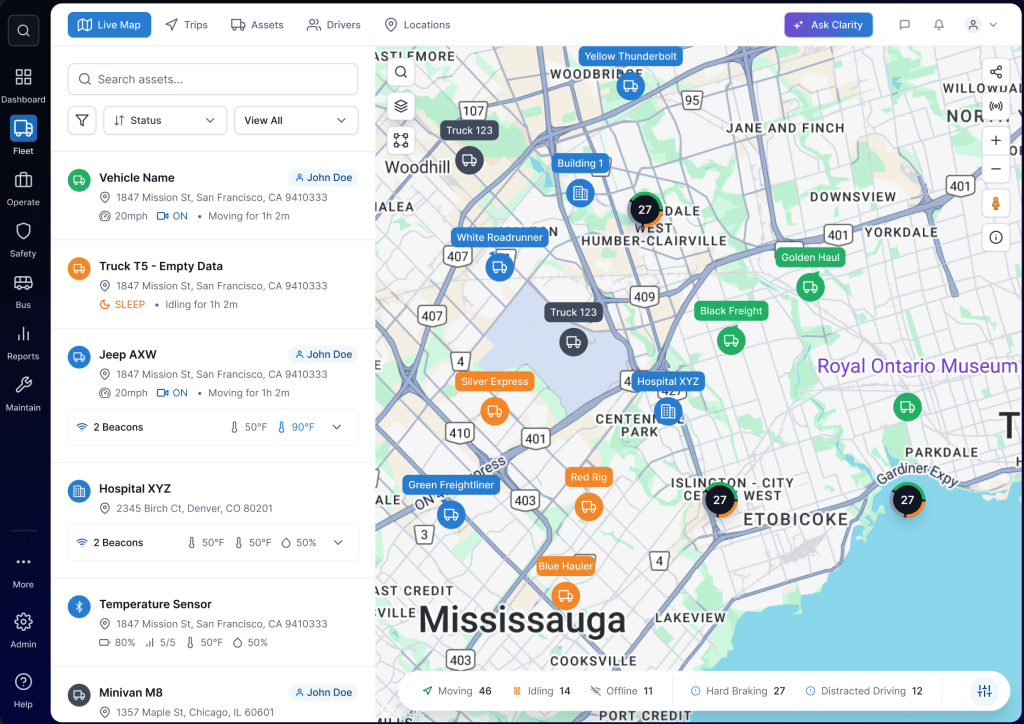Open the Status sort dropdown
This screenshot has height=724, width=1024.
165,120
